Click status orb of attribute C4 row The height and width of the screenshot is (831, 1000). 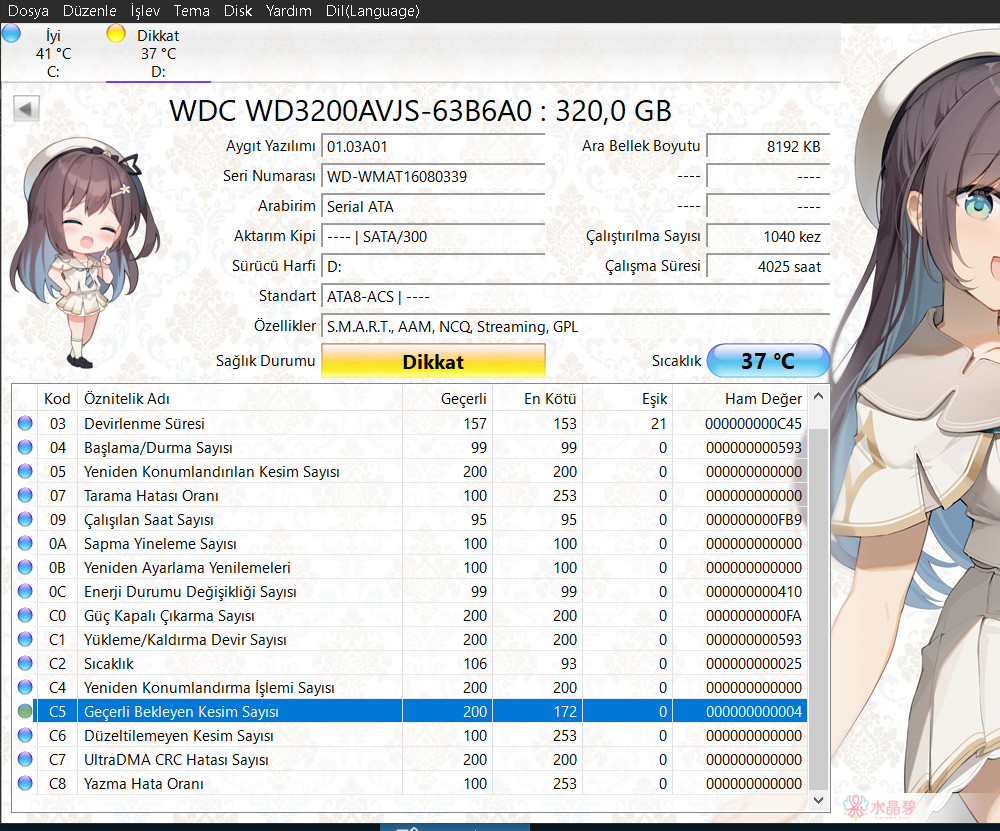point(25,688)
